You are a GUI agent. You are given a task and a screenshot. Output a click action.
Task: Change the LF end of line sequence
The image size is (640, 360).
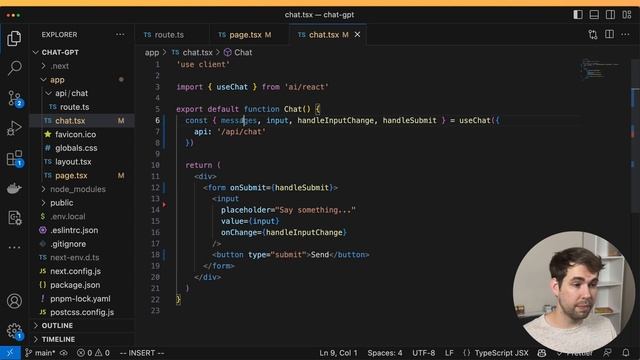[x=449, y=353]
